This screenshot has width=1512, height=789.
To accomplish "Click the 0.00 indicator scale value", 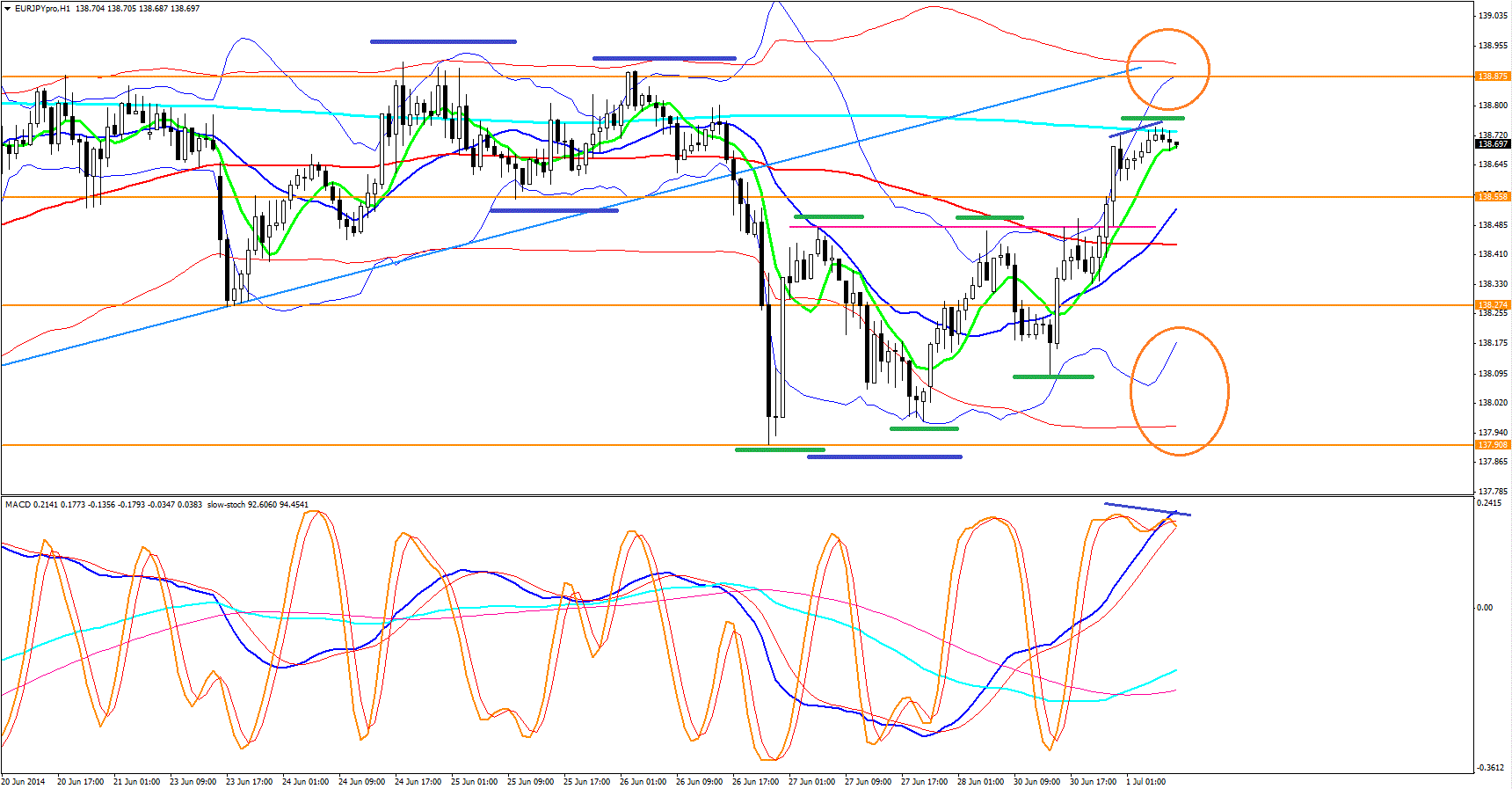I will [x=1485, y=608].
